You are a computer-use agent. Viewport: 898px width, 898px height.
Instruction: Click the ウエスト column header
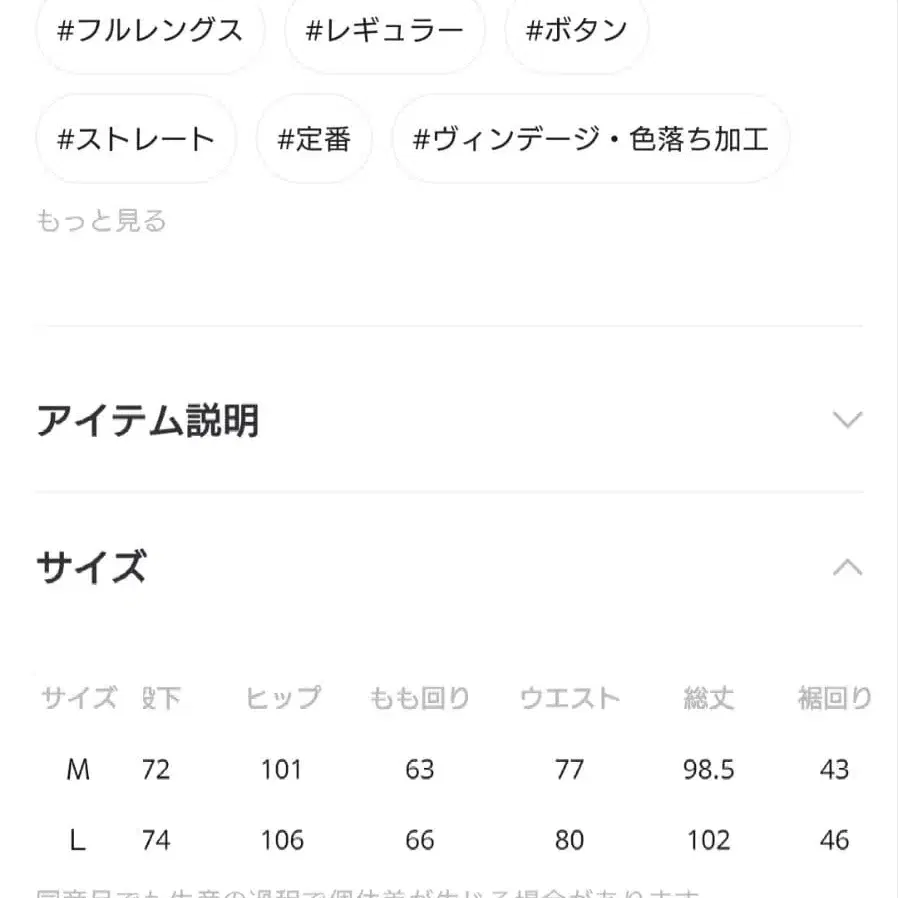[570, 699]
